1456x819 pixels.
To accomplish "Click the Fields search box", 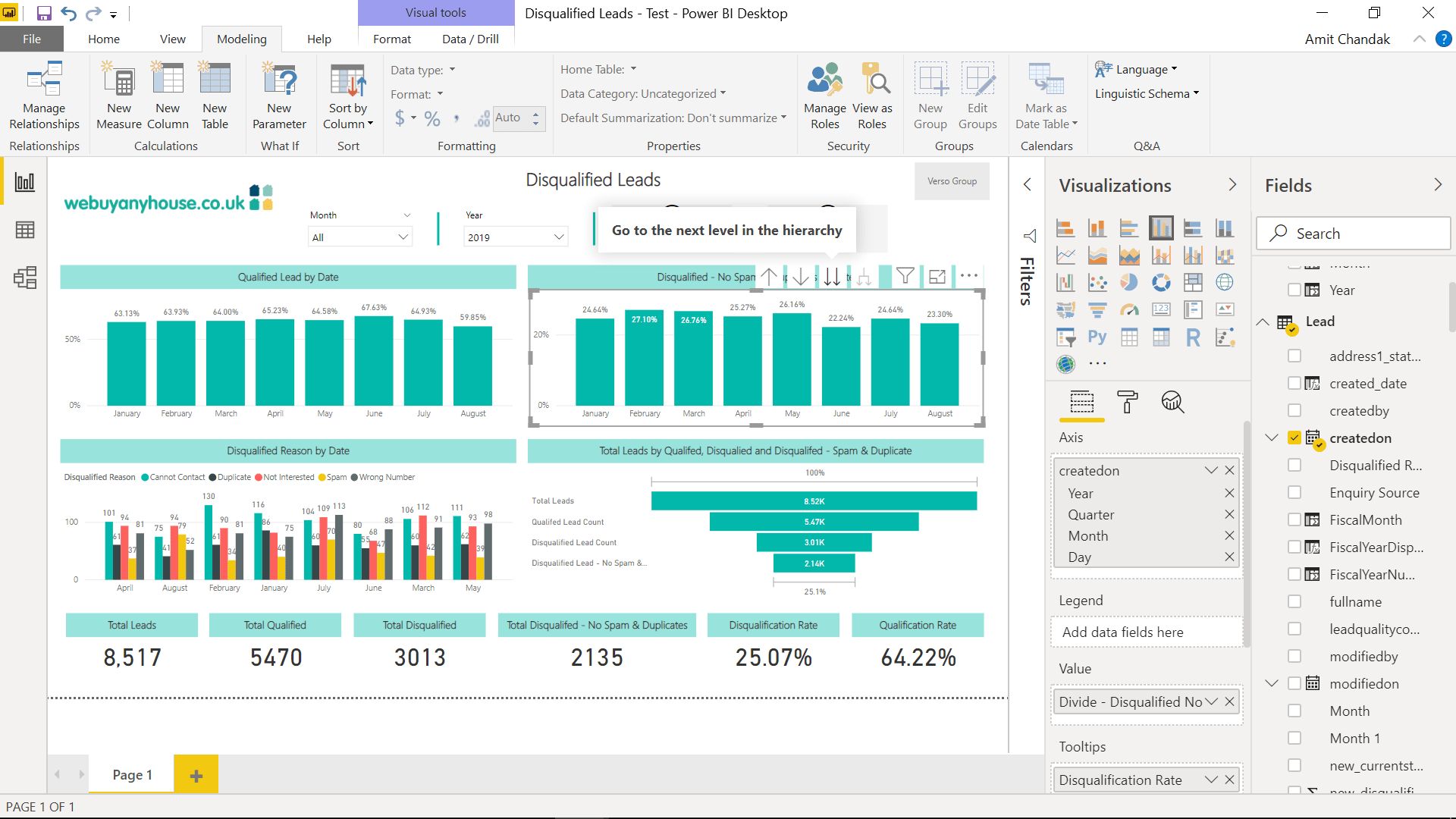I will pyautogui.click(x=1353, y=234).
